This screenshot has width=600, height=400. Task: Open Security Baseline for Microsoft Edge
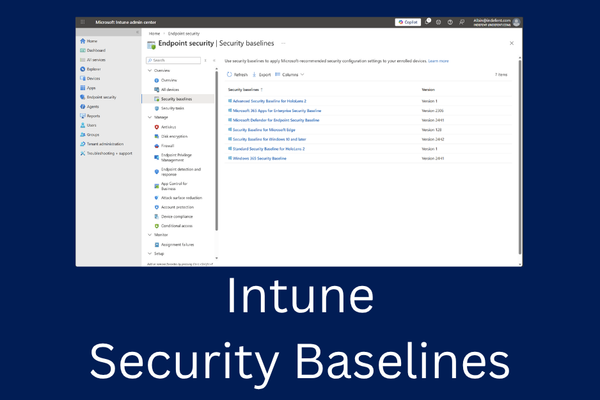tap(262, 130)
